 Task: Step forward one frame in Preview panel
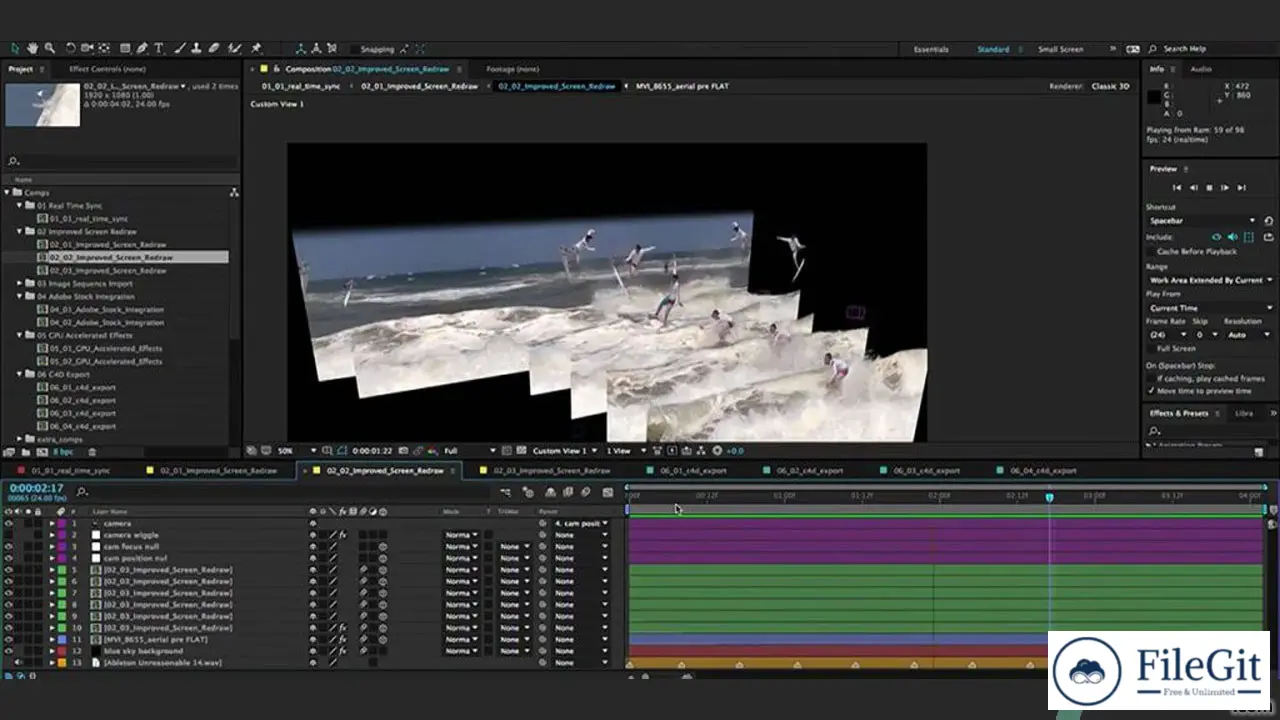tap(1225, 187)
